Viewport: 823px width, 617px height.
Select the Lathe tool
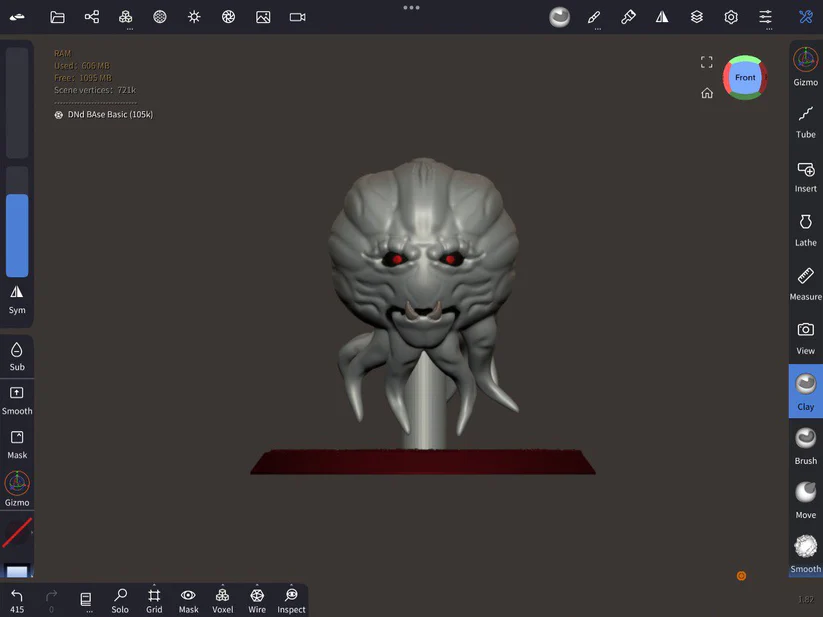(x=806, y=231)
